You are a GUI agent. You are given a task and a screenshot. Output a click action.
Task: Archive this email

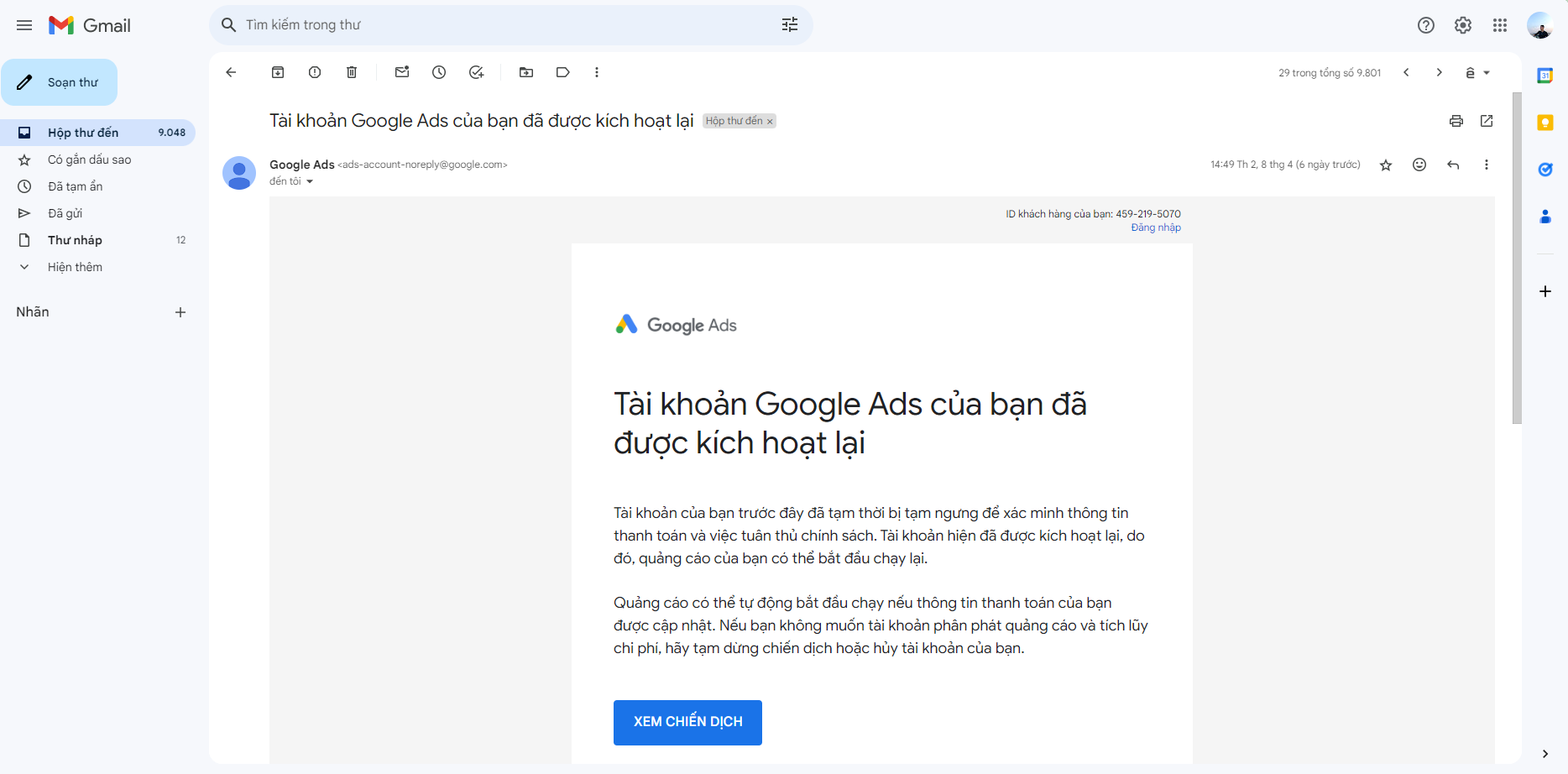click(278, 72)
